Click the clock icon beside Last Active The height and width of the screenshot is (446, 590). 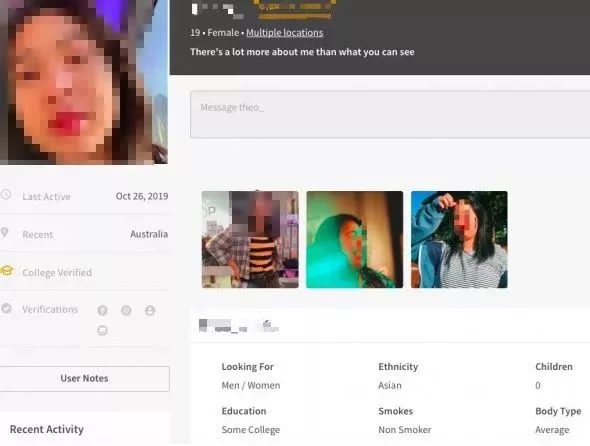[x=5, y=195]
